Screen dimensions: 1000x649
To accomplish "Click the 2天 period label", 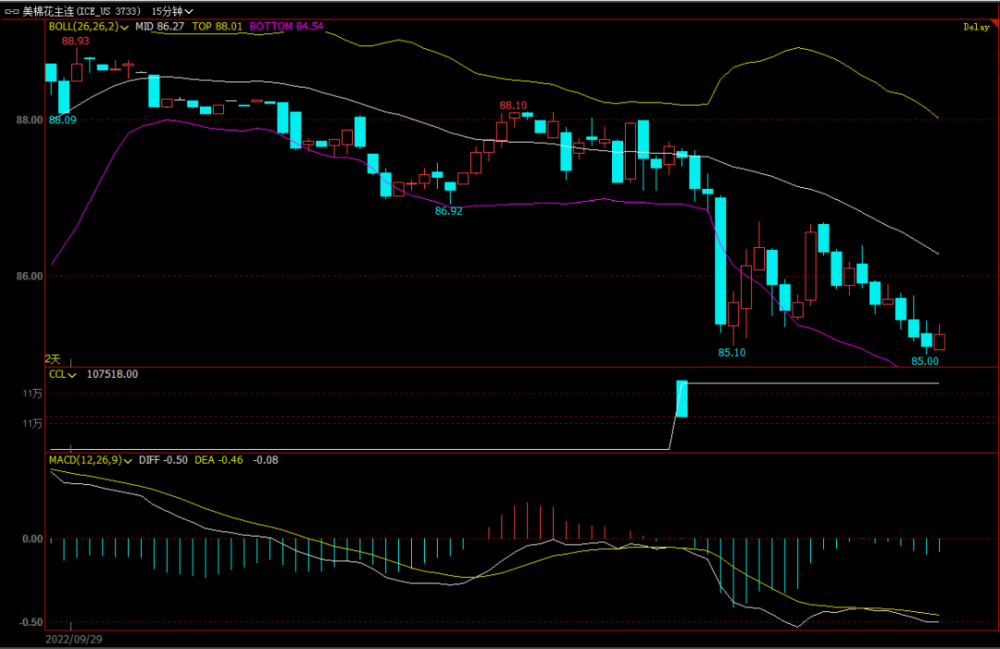I will (x=52, y=358).
